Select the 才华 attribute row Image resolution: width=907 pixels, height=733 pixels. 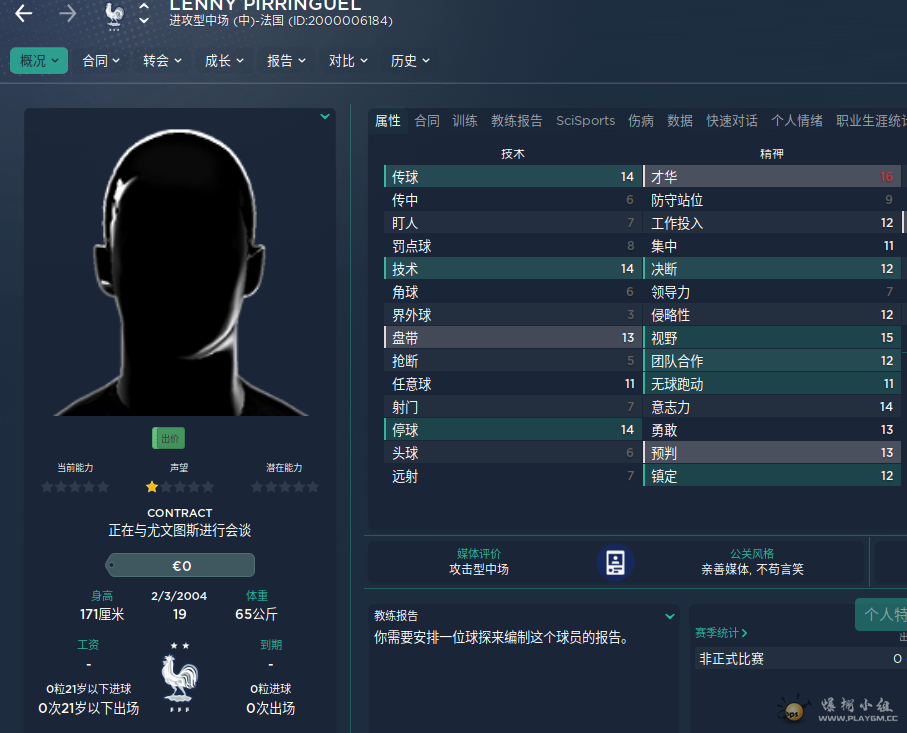tap(771, 177)
